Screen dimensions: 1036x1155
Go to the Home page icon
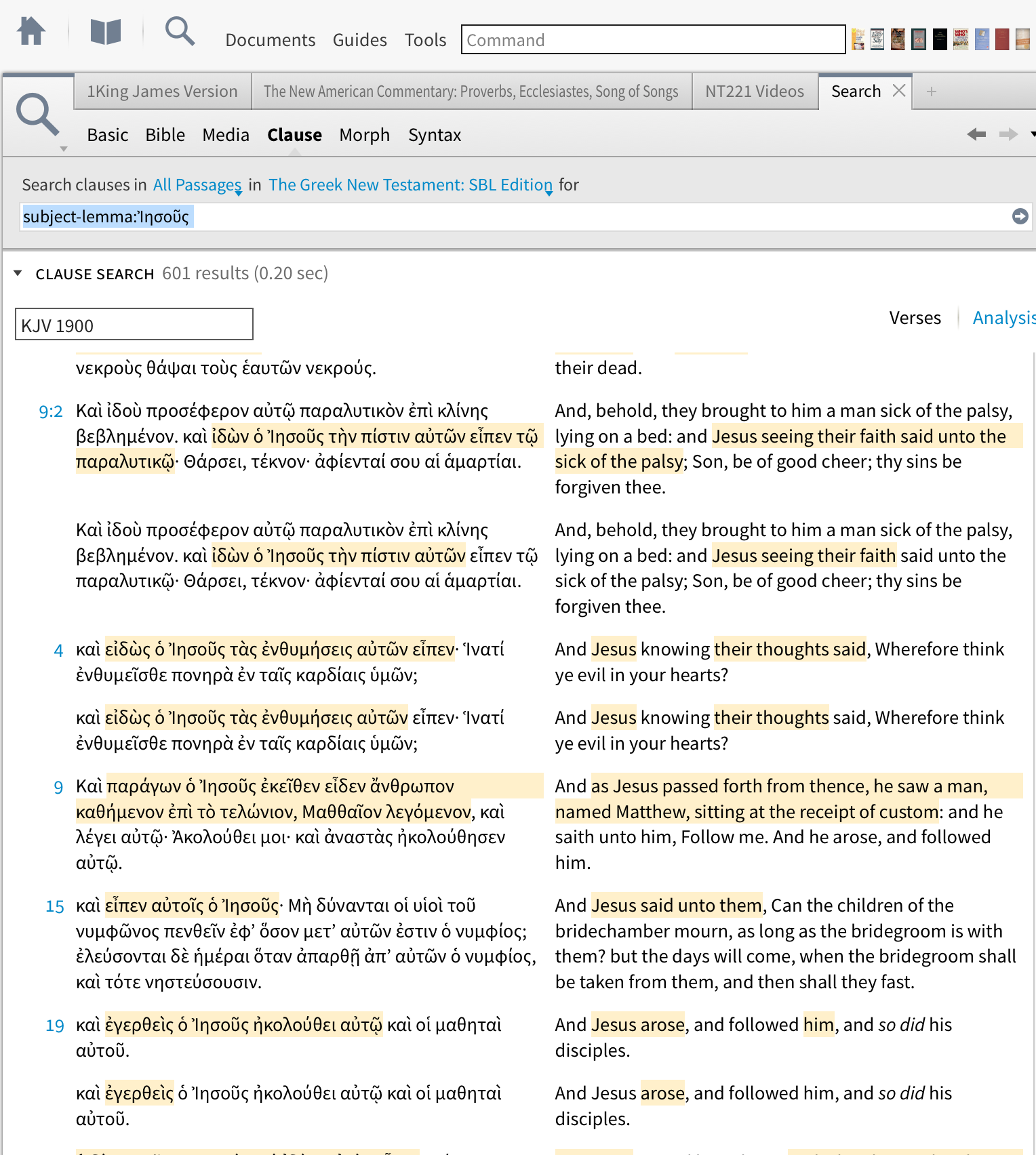pos(31,31)
